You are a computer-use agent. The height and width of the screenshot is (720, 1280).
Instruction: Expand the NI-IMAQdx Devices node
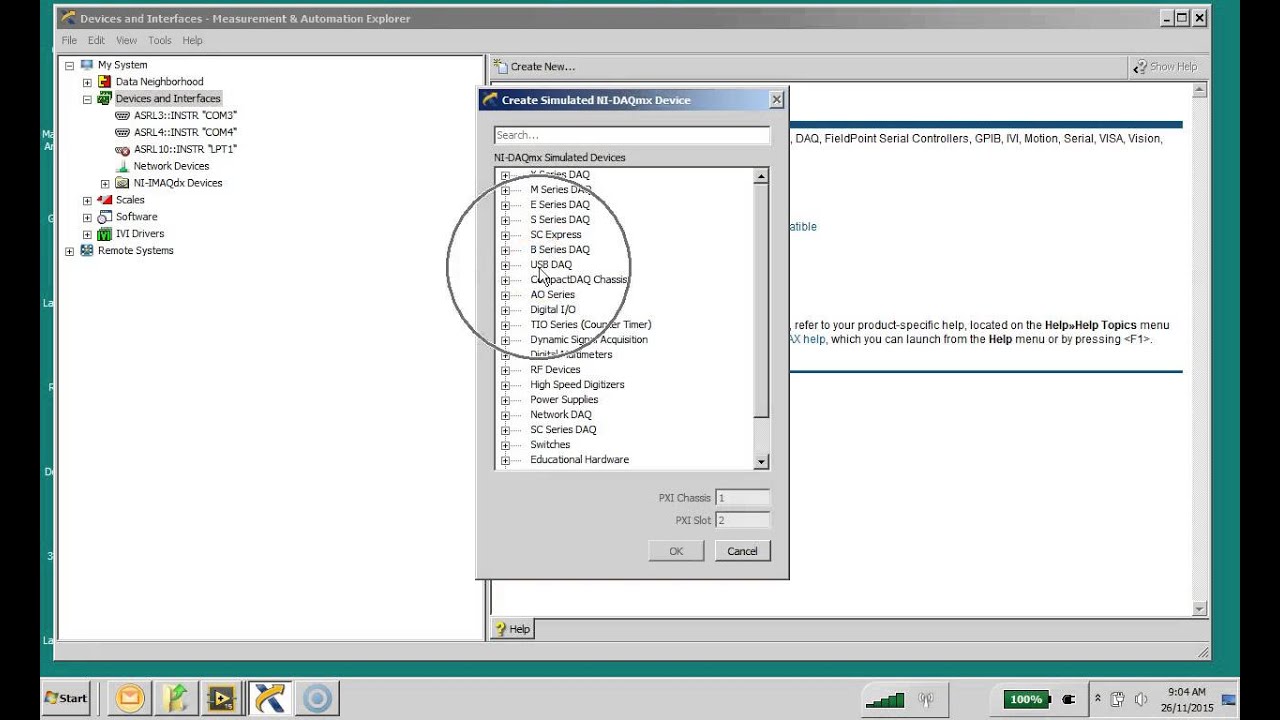(105, 184)
